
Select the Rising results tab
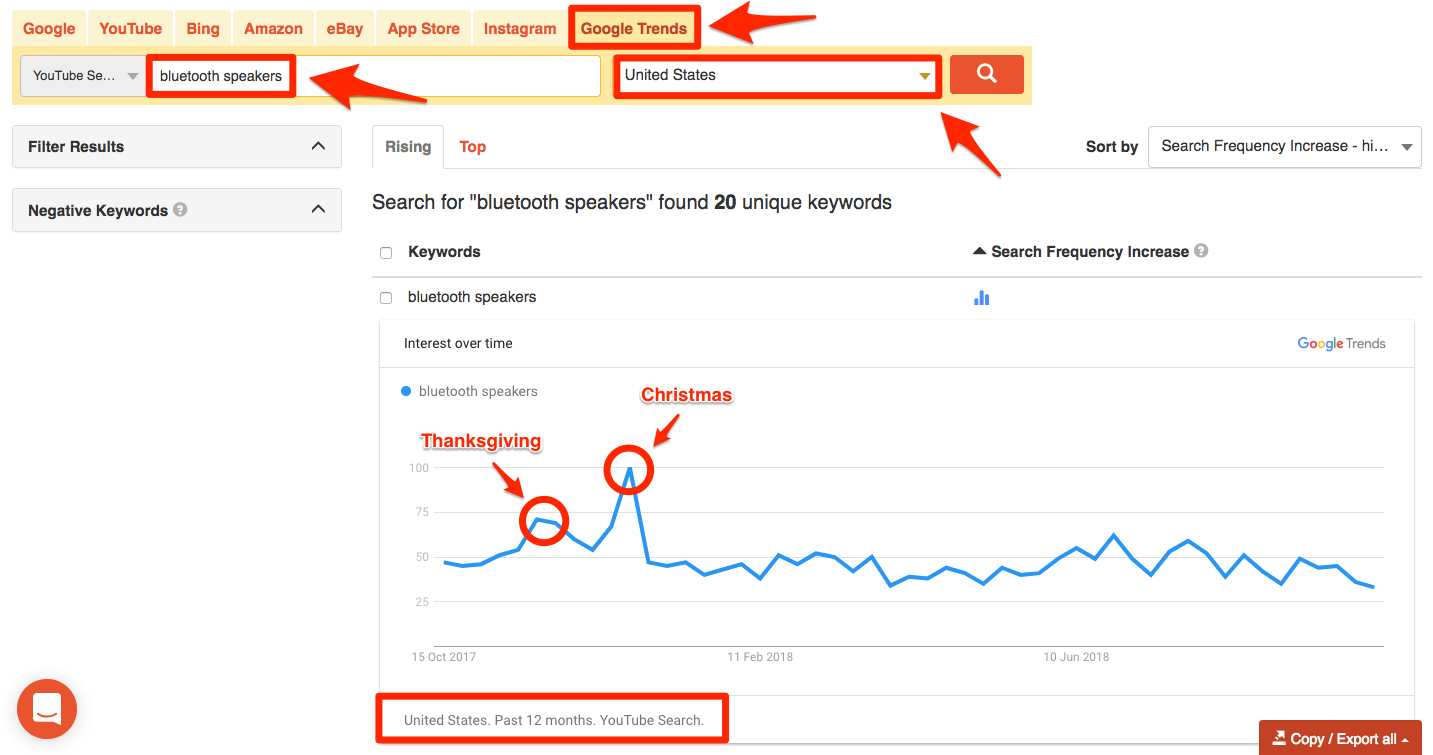pyautogui.click(x=408, y=147)
